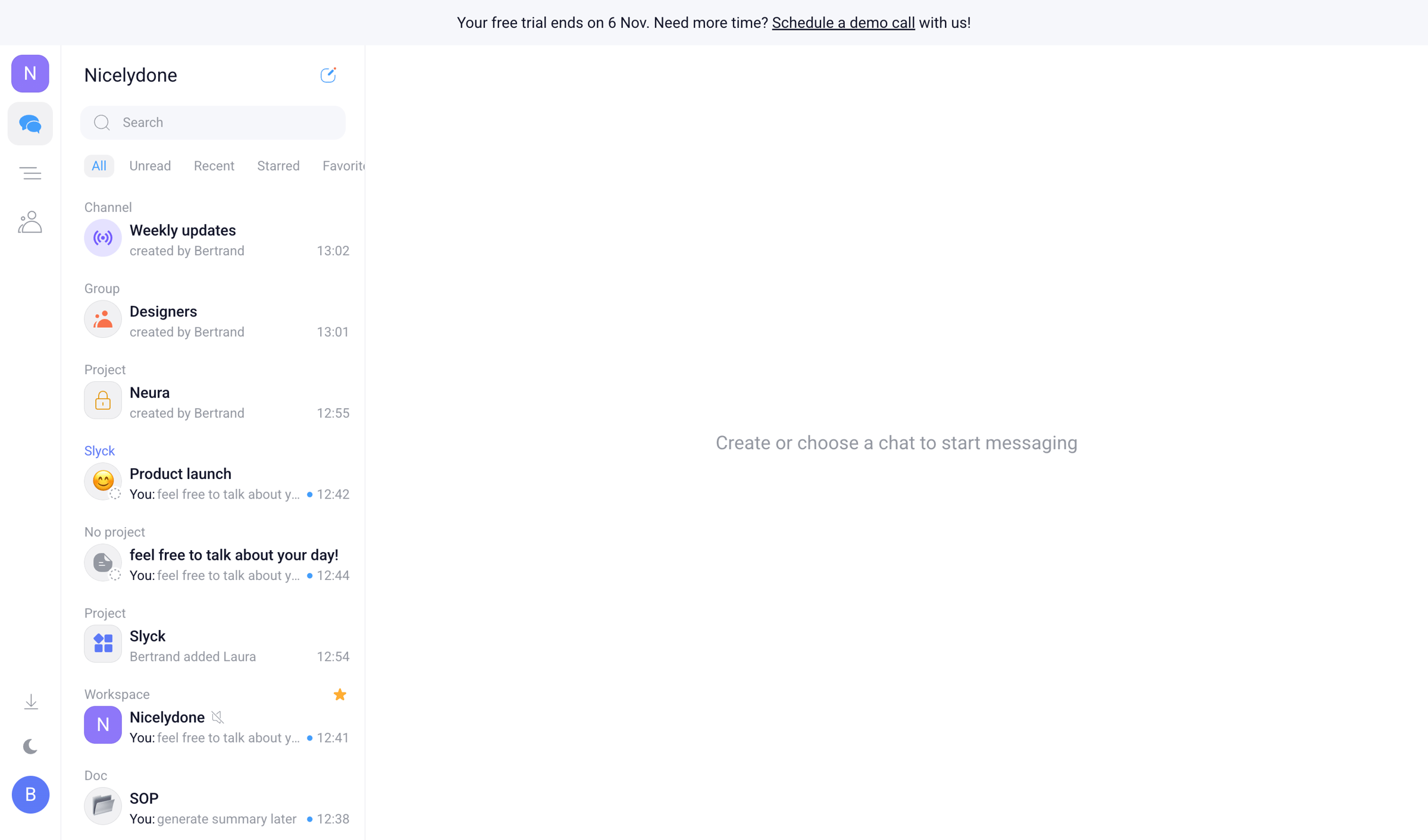This screenshot has height=840, width=1428.
Task: Click the search magnifier icon
Action: (102, 123)
